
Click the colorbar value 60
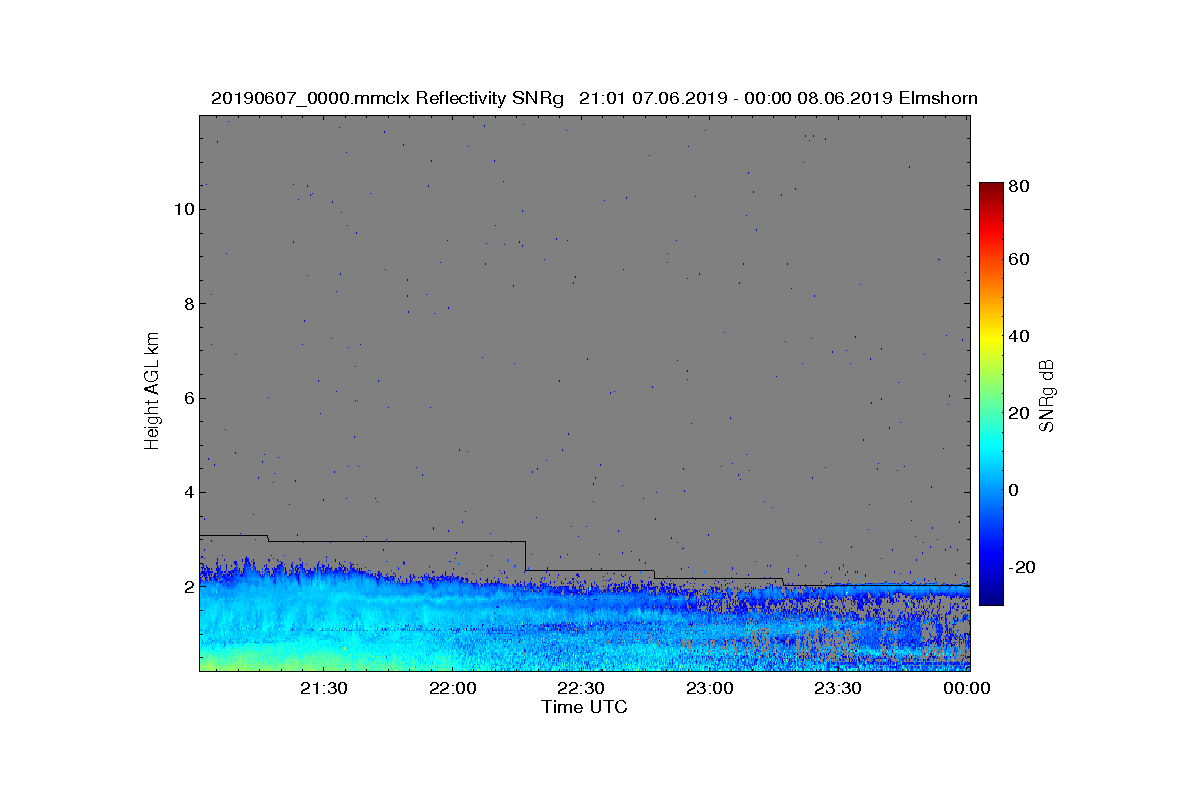point(1020,260)
